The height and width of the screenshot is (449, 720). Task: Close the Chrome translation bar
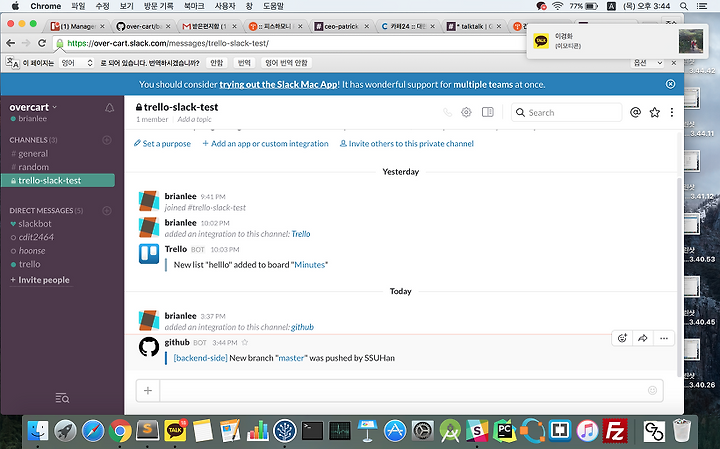tap(674, 63)
